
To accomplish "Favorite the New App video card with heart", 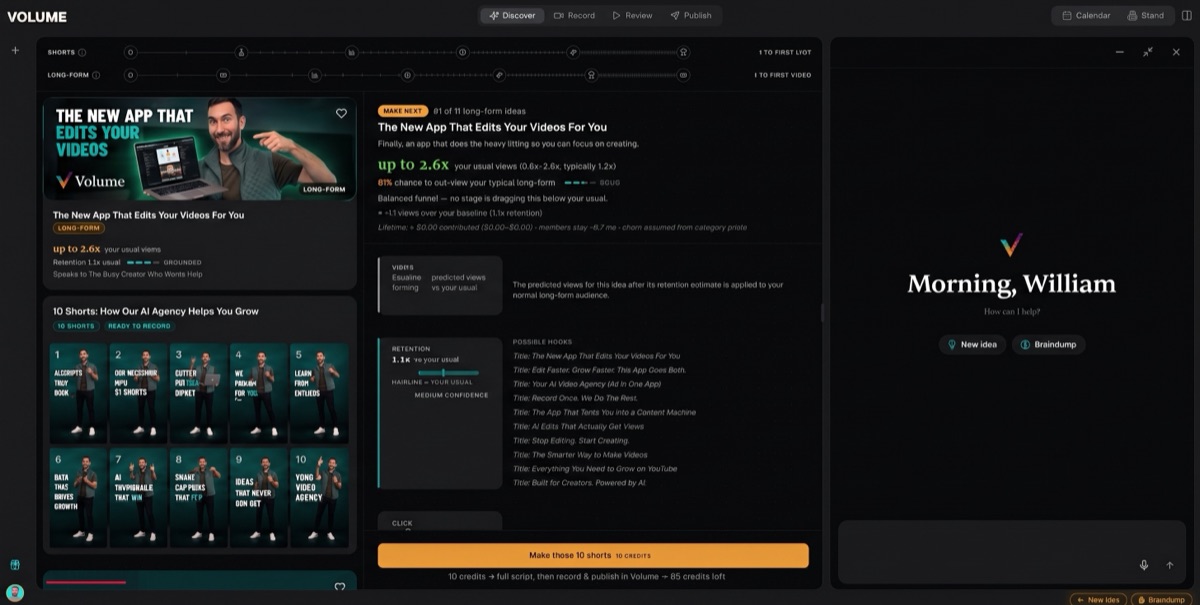I will 341,114.
